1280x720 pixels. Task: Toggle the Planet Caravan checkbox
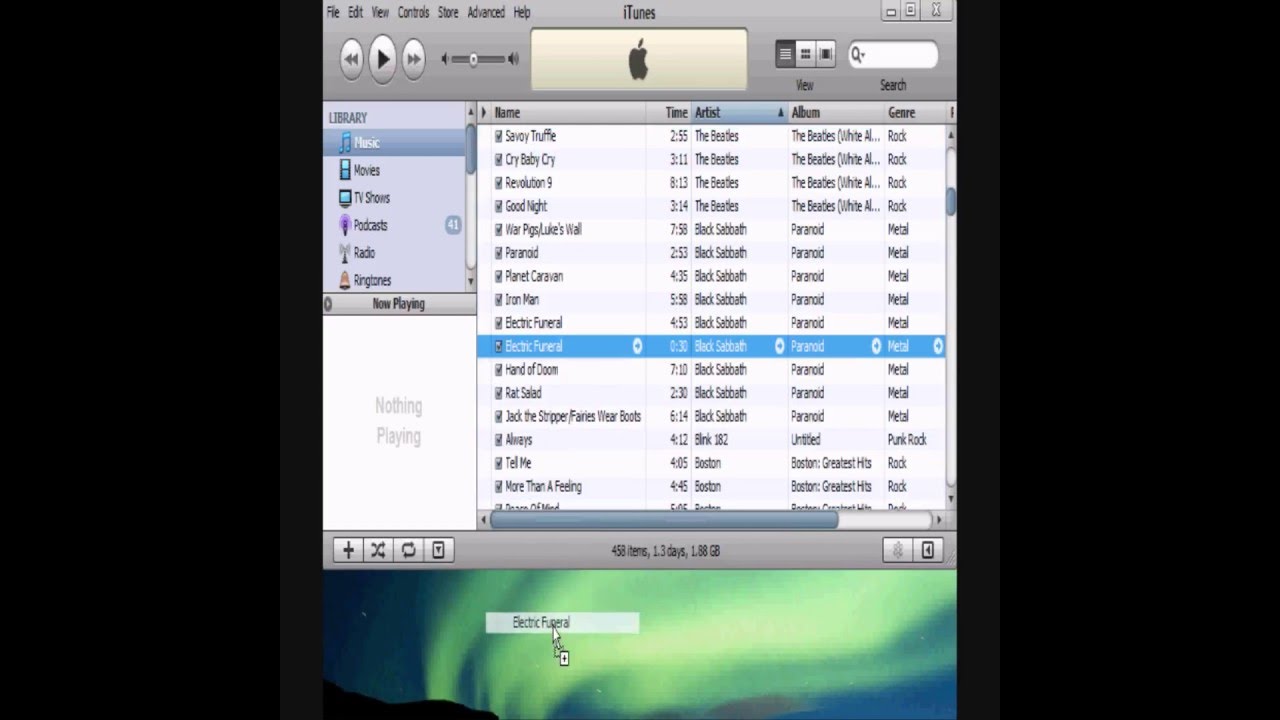pyautogui.click(x=499, y=276)
